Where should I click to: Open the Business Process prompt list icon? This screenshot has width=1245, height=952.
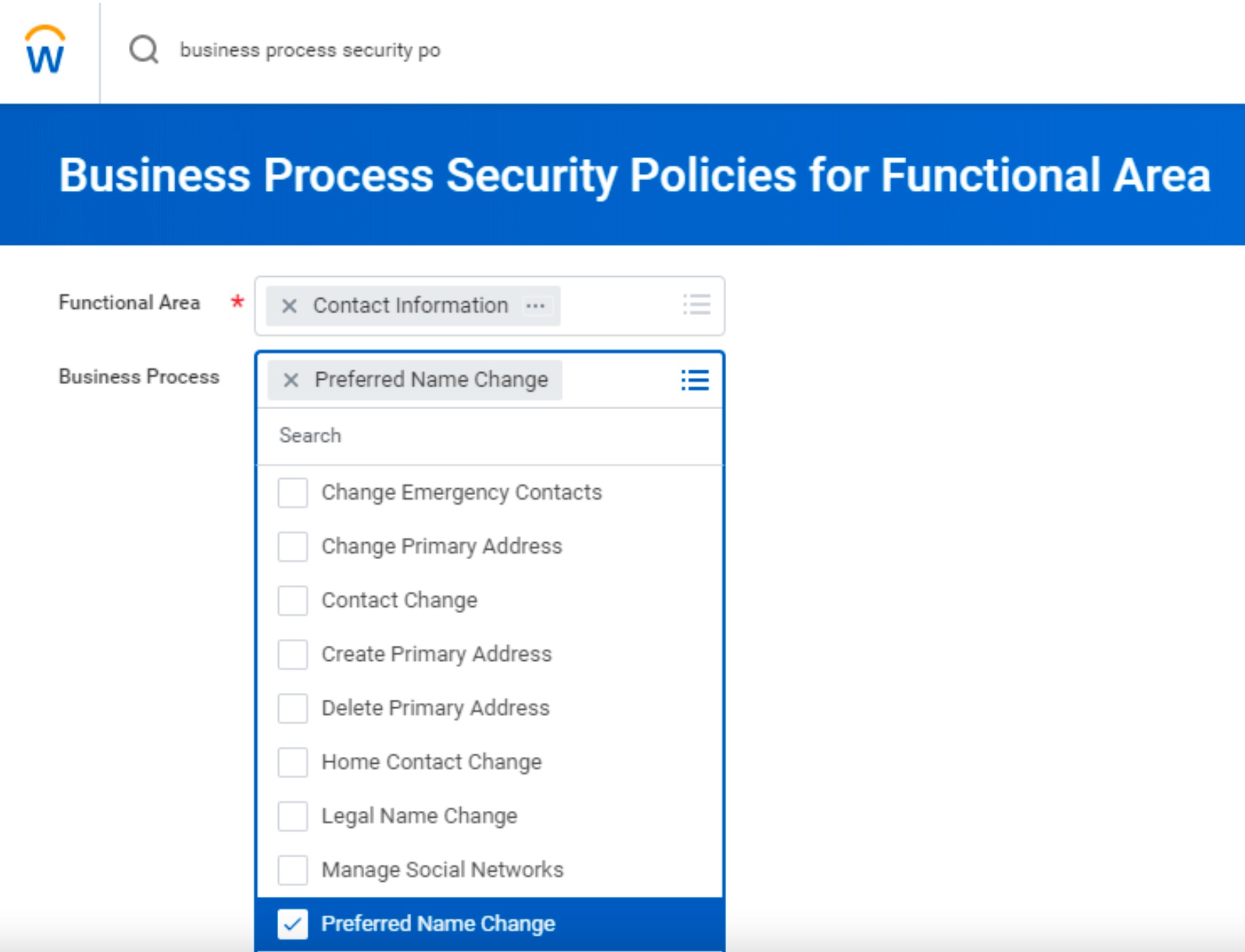[694, 380]
